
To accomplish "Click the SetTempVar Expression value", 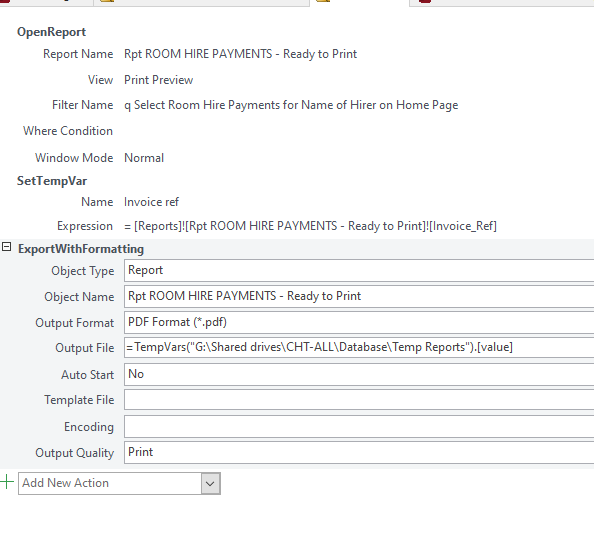I will 310,226.
